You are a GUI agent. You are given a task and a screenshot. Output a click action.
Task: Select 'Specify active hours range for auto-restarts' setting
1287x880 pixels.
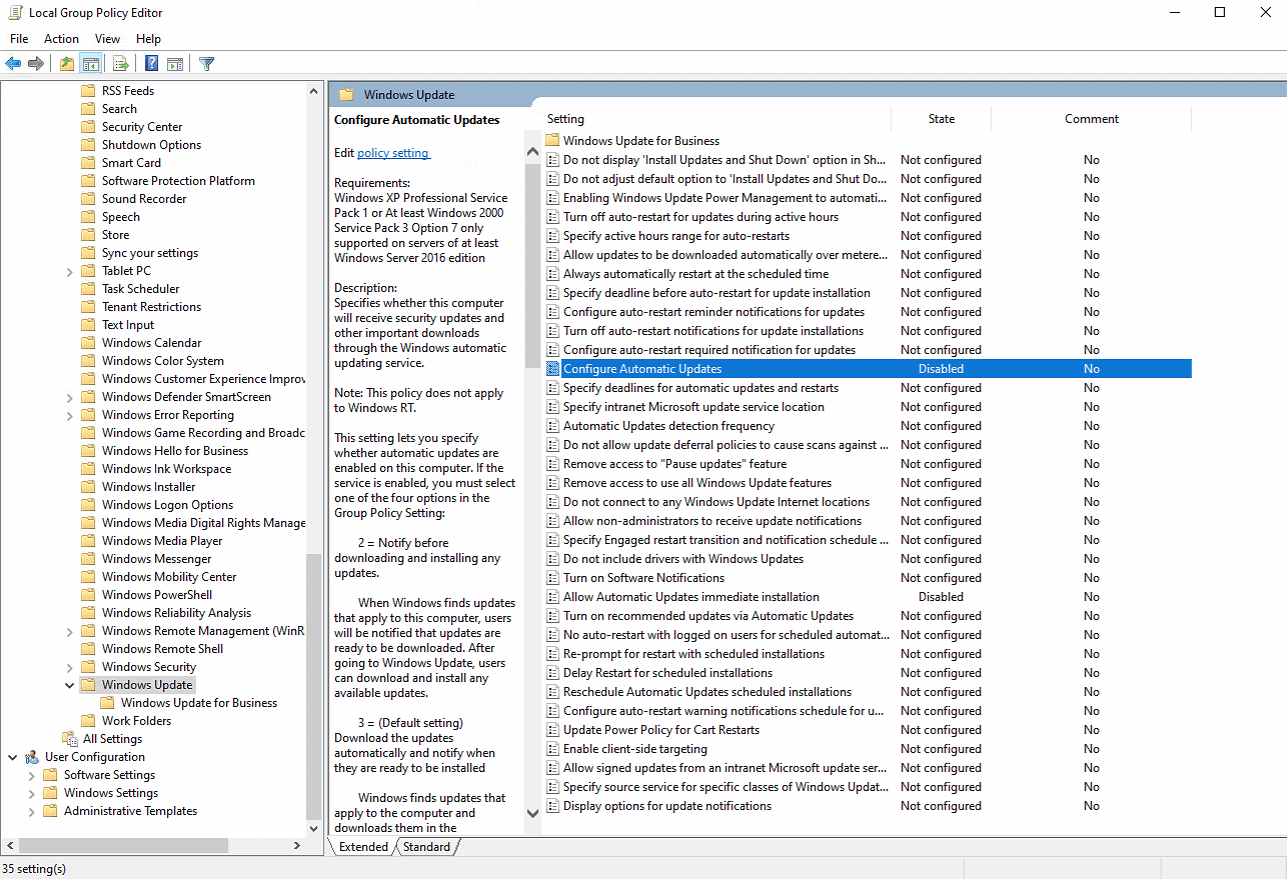676,236
